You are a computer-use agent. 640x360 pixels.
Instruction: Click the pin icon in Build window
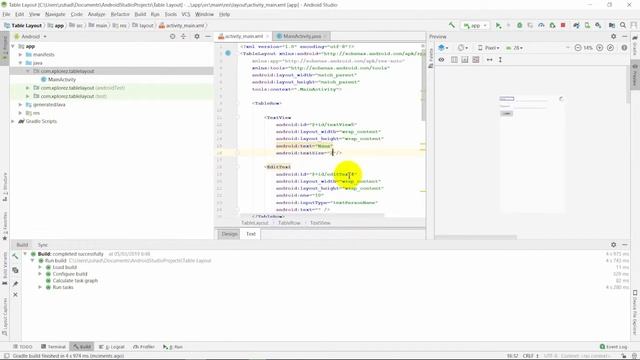[15, 283]
